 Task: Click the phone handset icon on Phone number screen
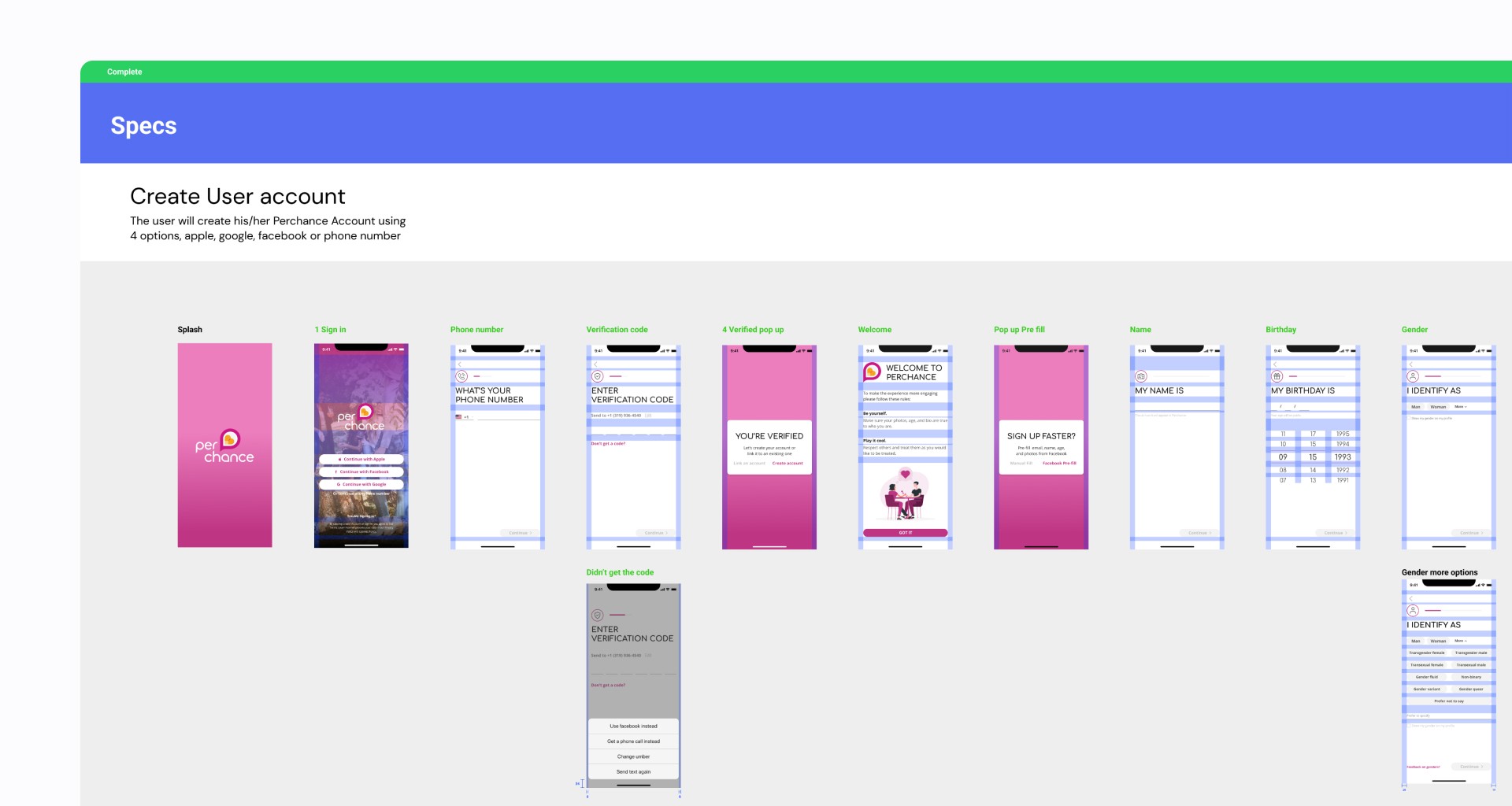click(x=461, y=376)
